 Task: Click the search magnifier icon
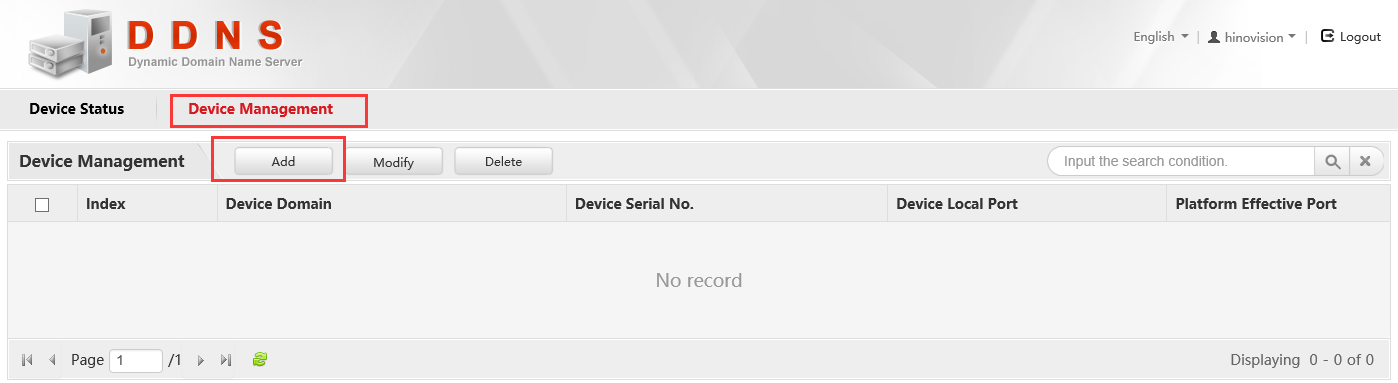pyautogui.click(x=1332, y=161)
